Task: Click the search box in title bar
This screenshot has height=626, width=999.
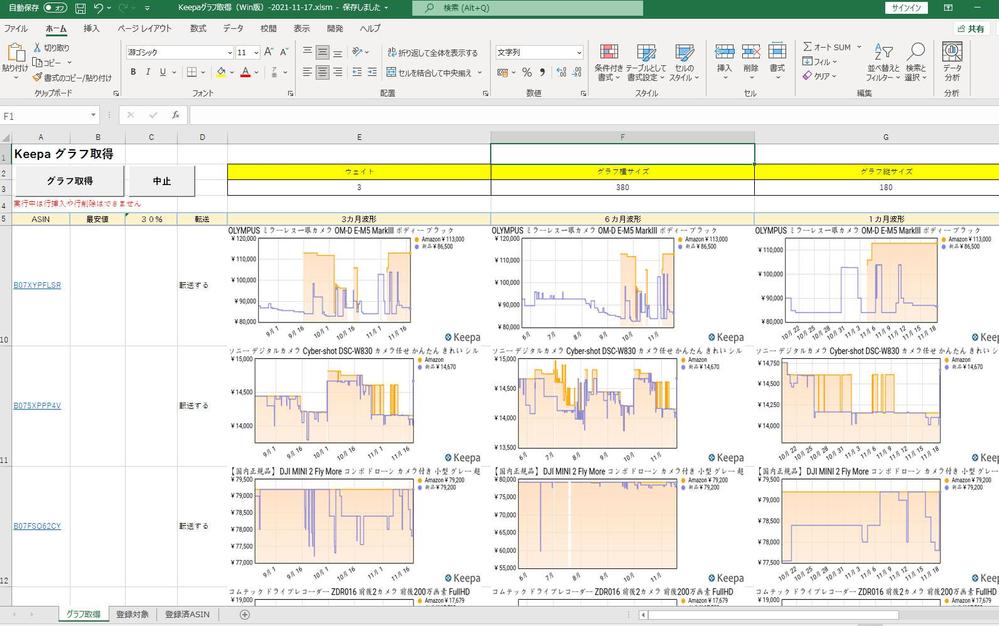Action: 528,8
